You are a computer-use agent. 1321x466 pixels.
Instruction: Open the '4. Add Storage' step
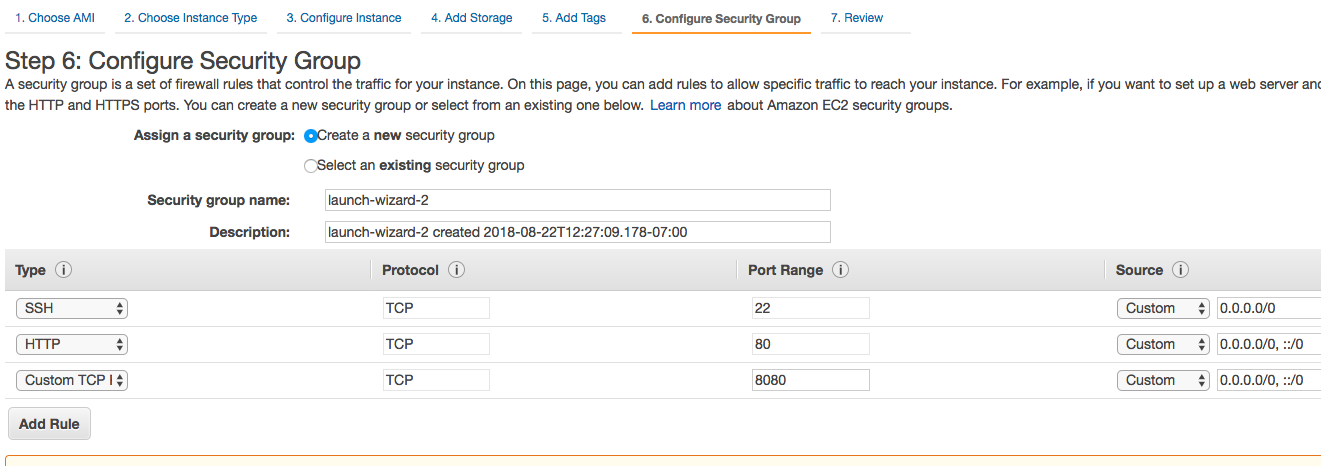tap(471, 18)
